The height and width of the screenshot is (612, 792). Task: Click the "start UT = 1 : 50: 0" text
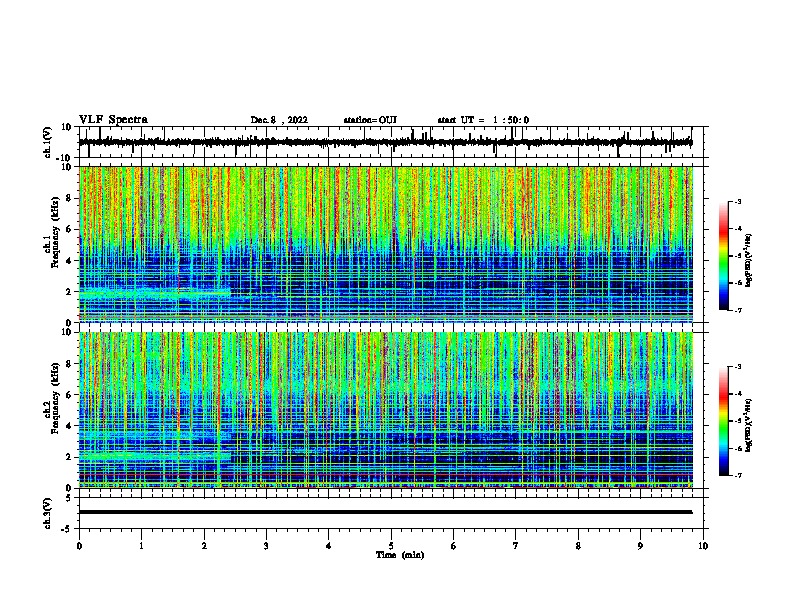coord(483,120)
